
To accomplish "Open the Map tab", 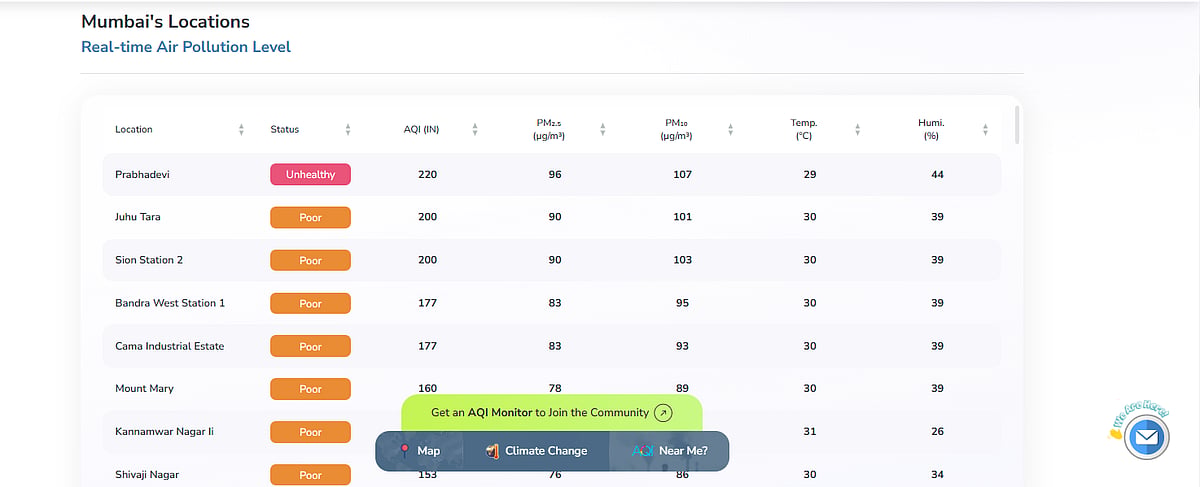I will click(x=420, y=451).
